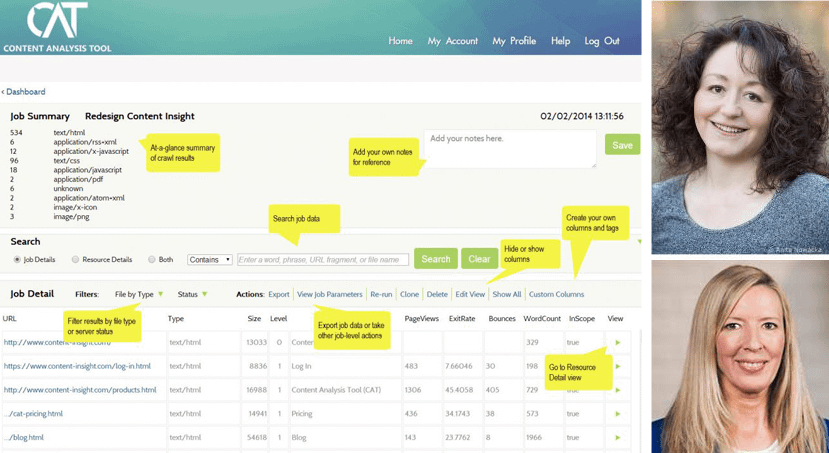
Task: Expand the File by Type filter
Action: coord(139,295)
